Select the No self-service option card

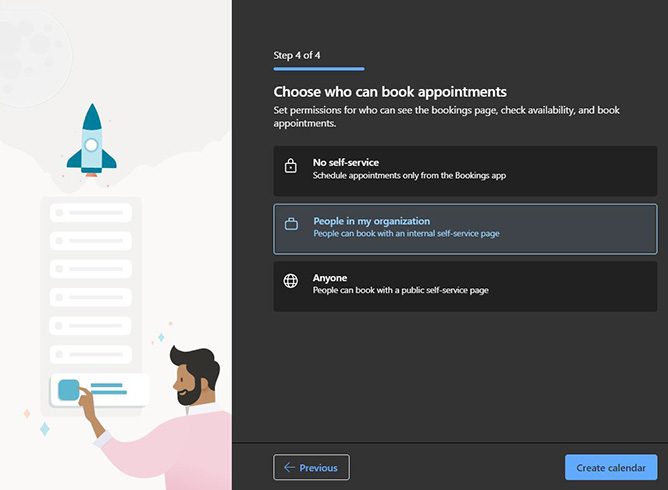click(x=465, y=171)
